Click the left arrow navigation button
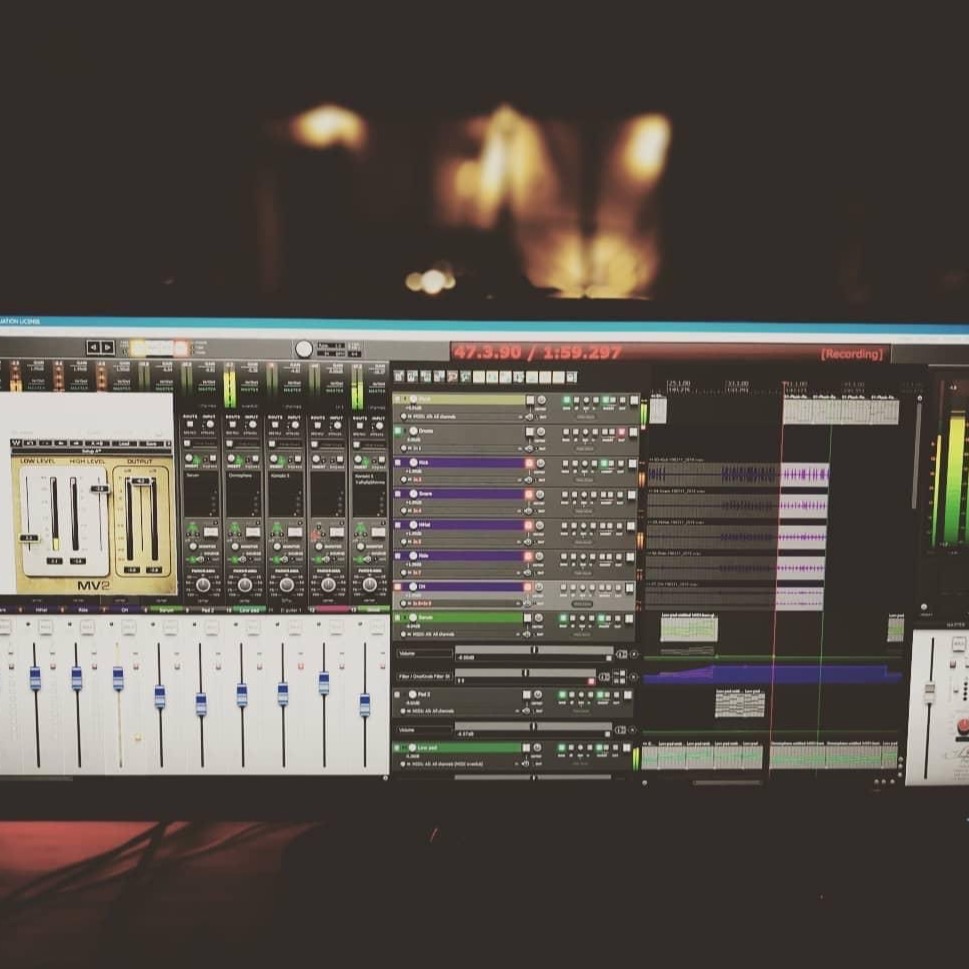 point(92,347)
